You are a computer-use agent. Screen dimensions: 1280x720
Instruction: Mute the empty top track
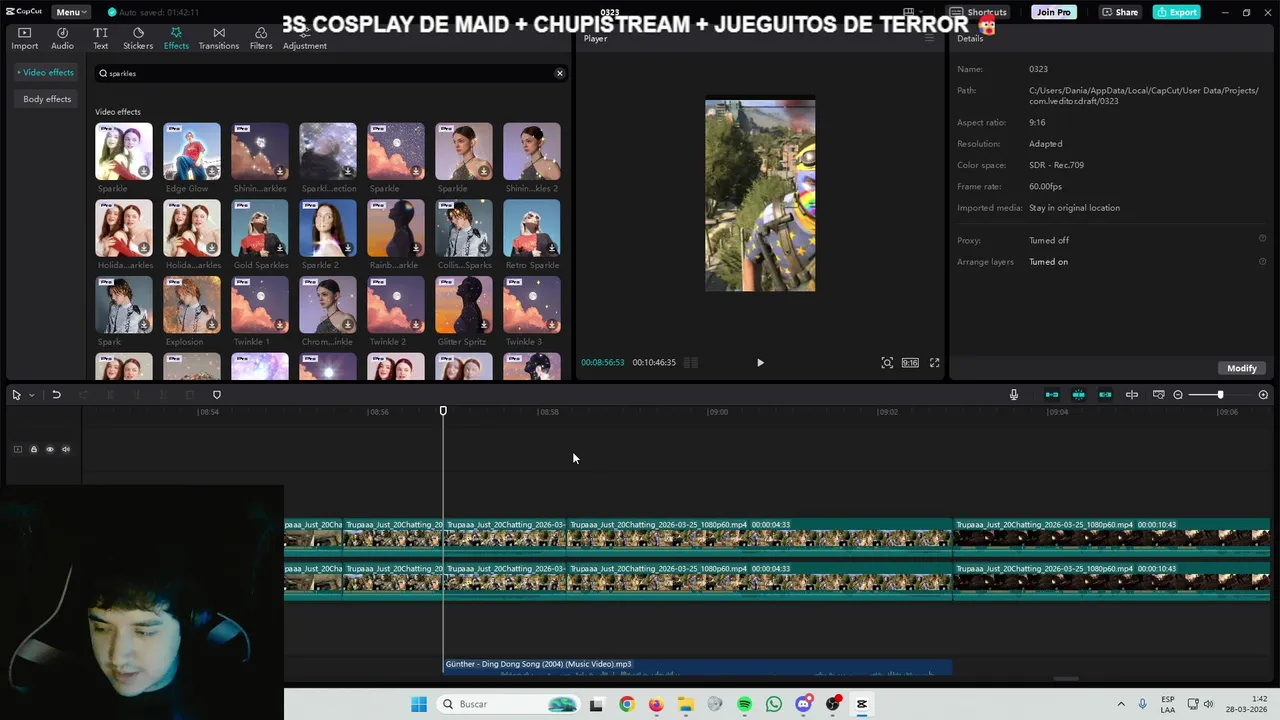coord(66,449)
